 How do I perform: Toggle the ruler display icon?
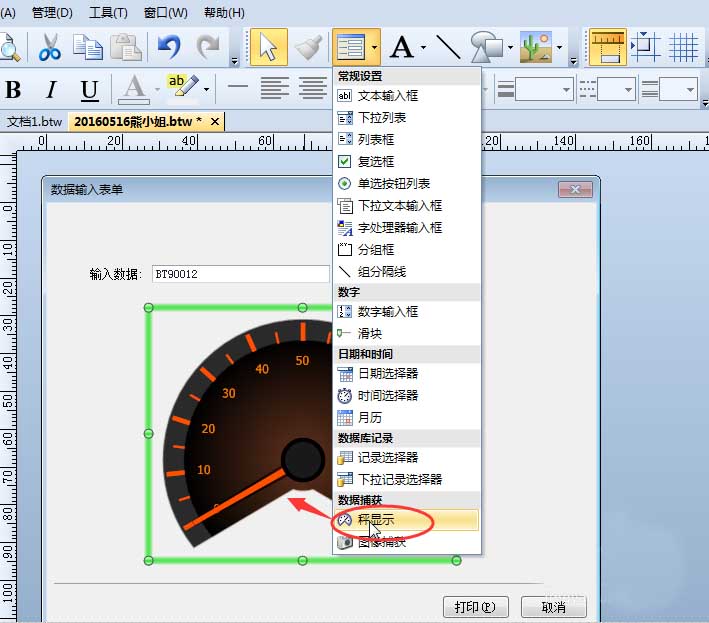(608, 47)
